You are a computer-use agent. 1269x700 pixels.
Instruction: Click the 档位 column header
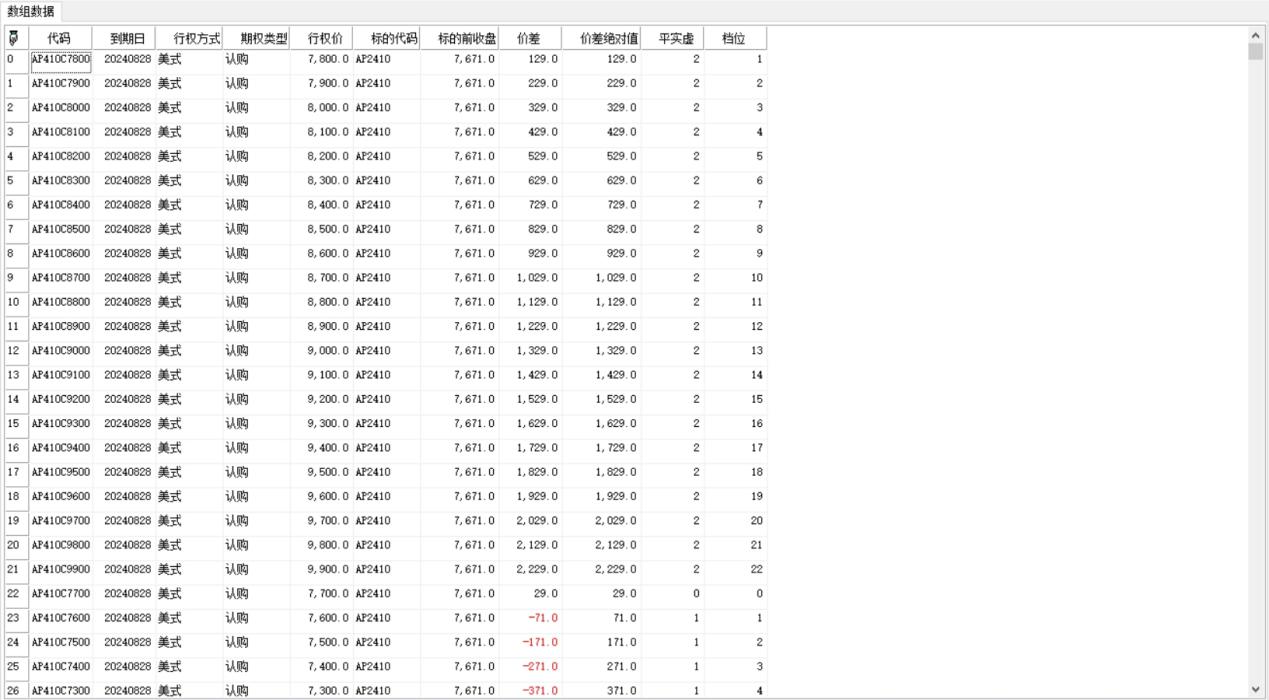click(x=733, y=38)
